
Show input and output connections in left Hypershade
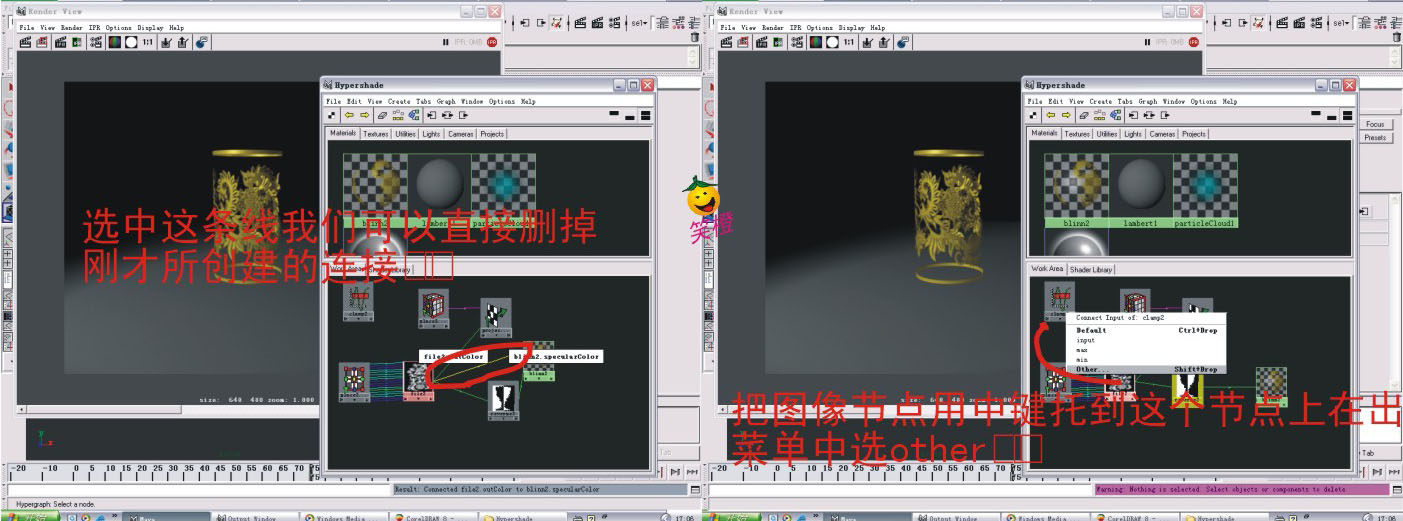point(447,115)
